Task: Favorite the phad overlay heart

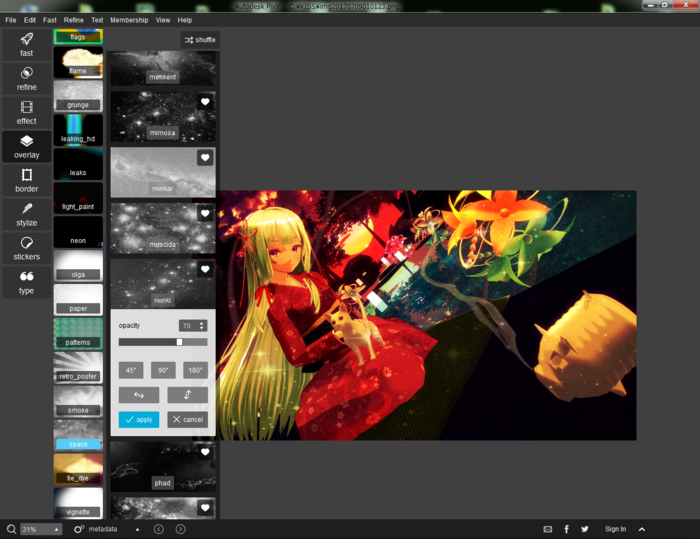Action: [x=205, y=452]
